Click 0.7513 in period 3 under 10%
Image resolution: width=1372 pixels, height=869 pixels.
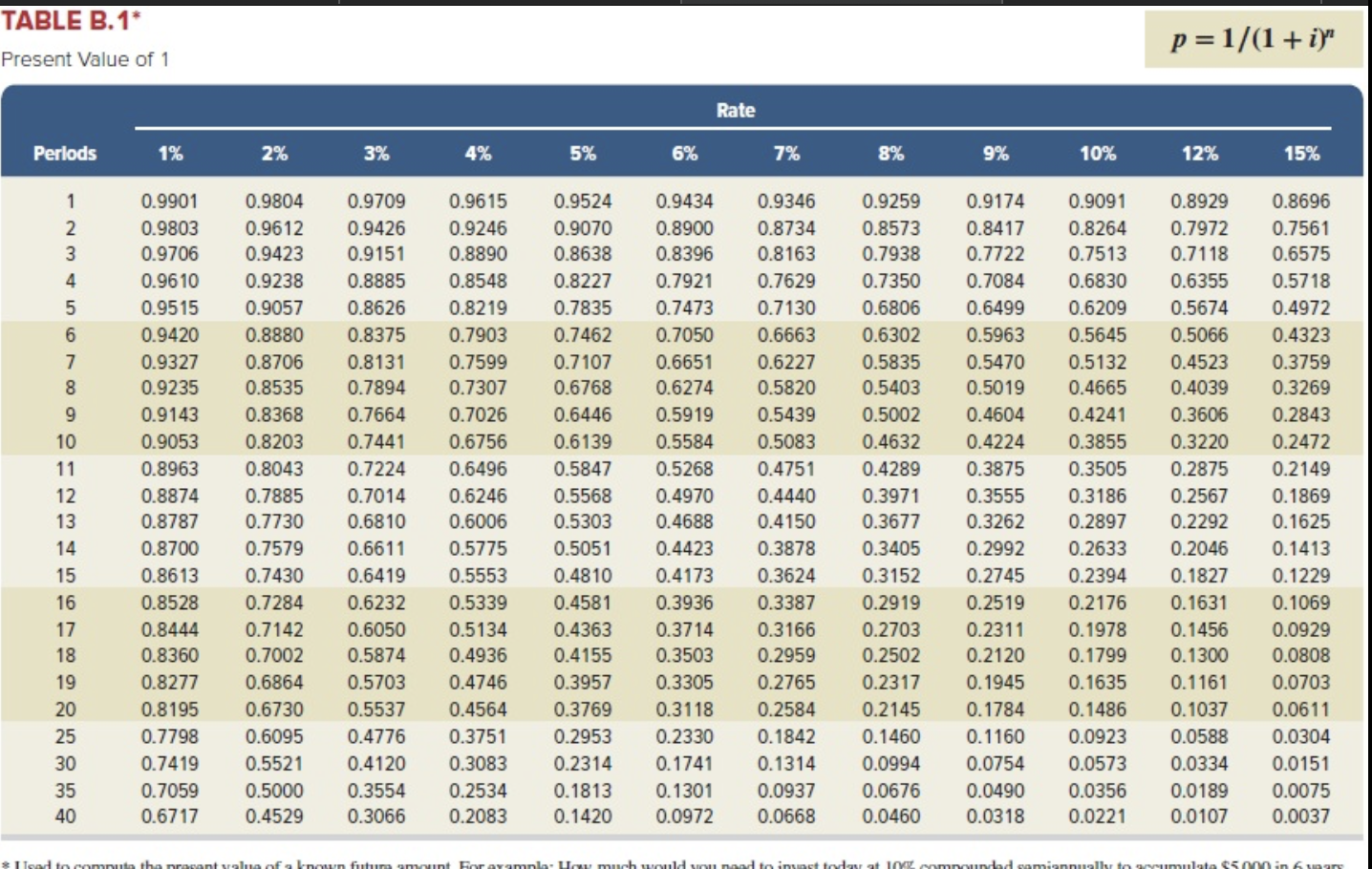(x=1097, y=254)
